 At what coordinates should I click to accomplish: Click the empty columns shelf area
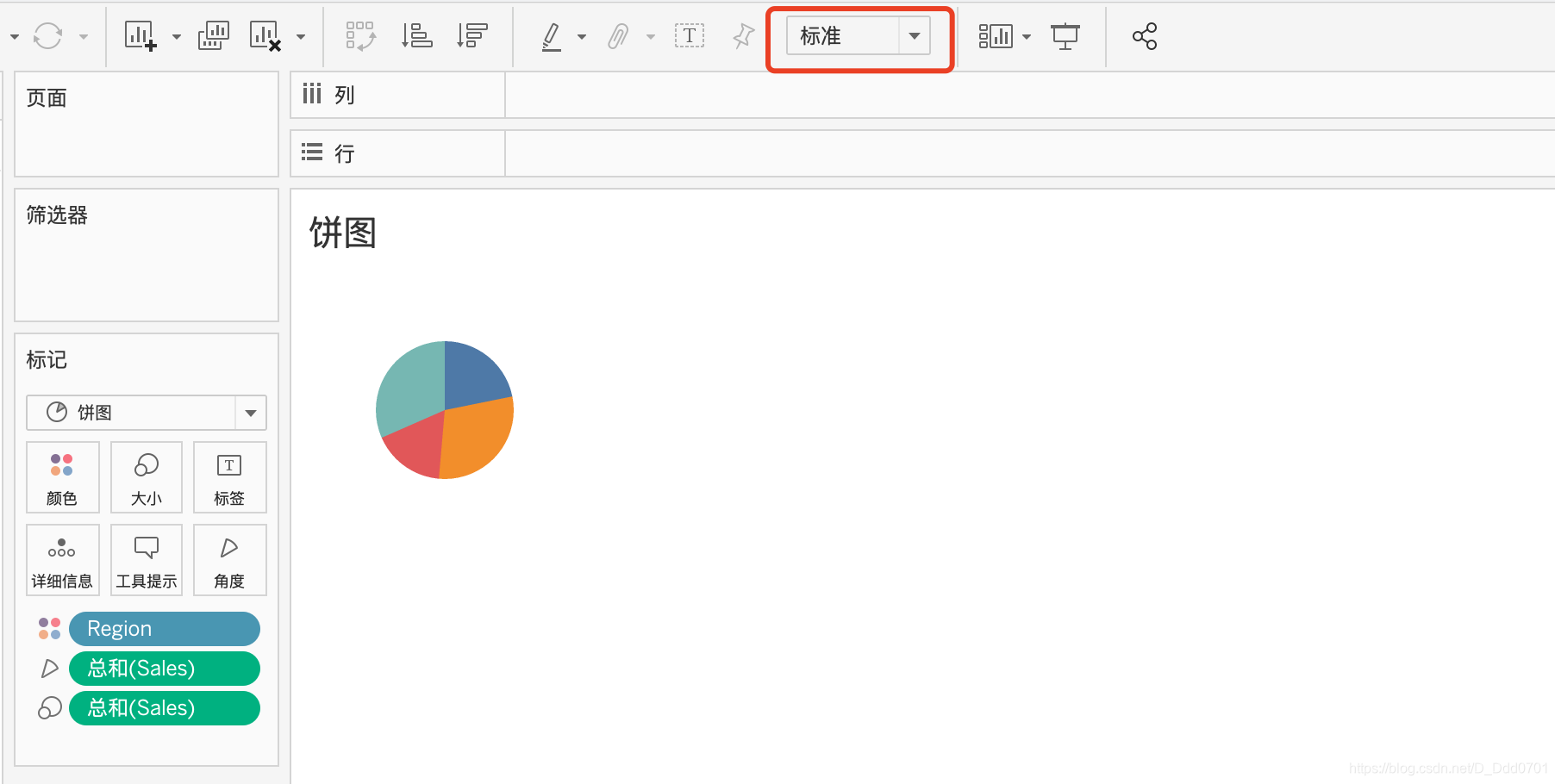pyautogui.click(x=1029, y=95)
